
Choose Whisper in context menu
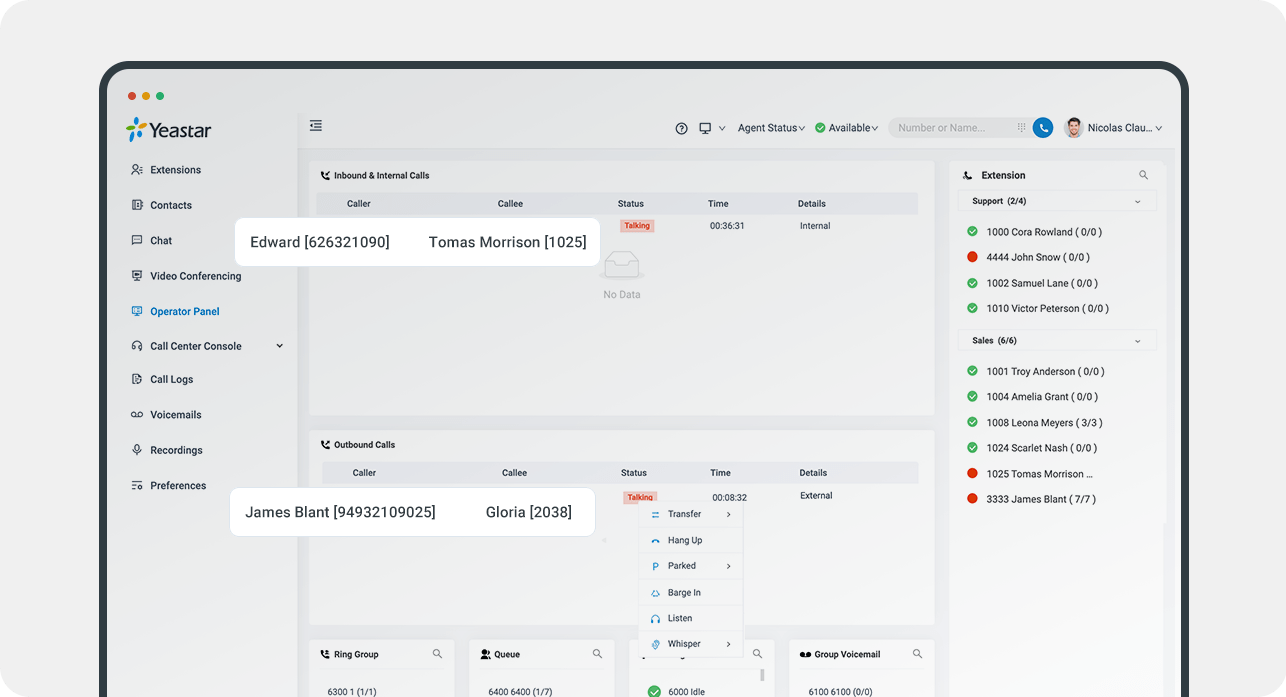coord(691,644)
